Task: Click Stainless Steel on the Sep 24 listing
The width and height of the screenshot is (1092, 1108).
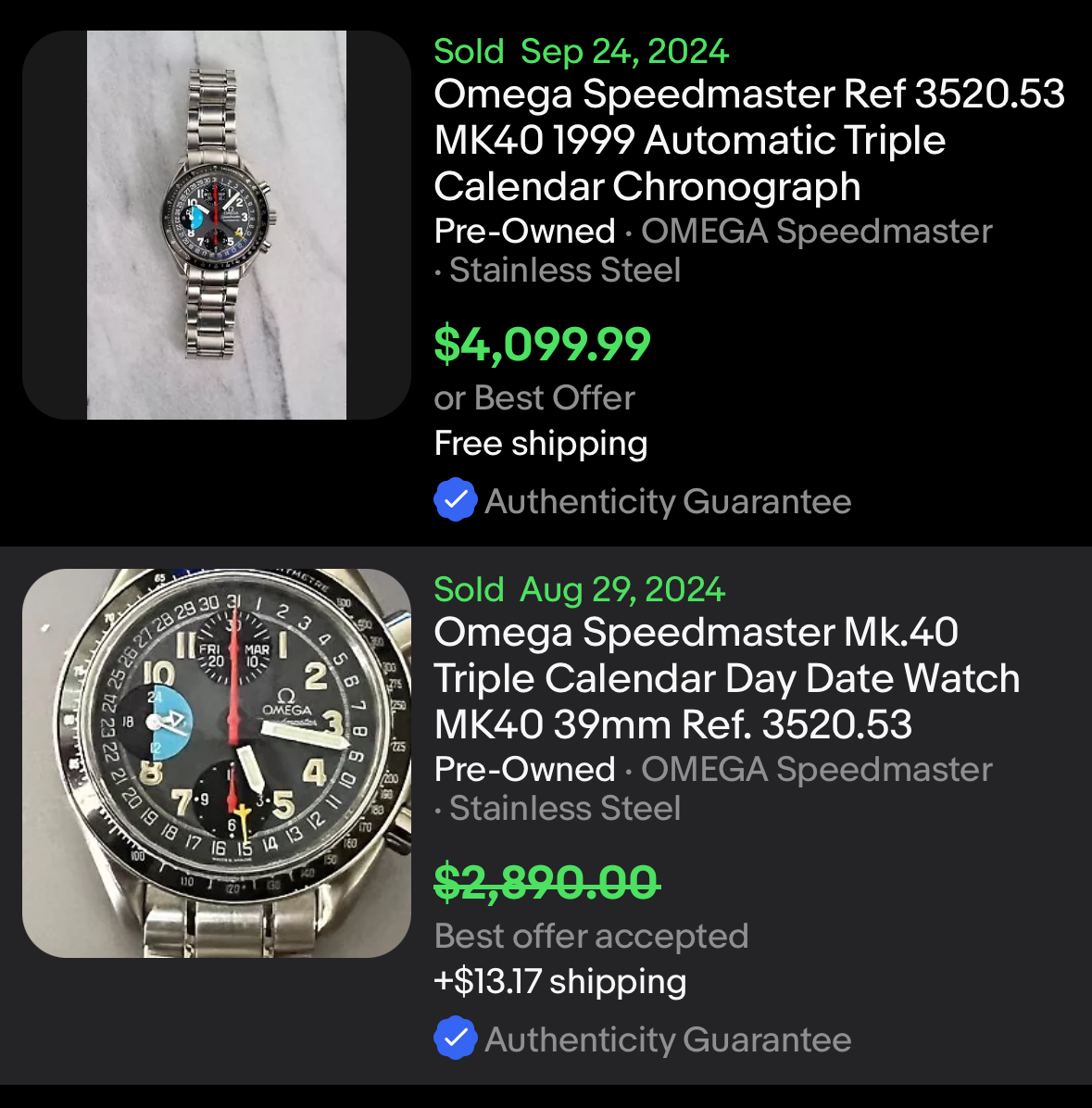Action: 565,271
